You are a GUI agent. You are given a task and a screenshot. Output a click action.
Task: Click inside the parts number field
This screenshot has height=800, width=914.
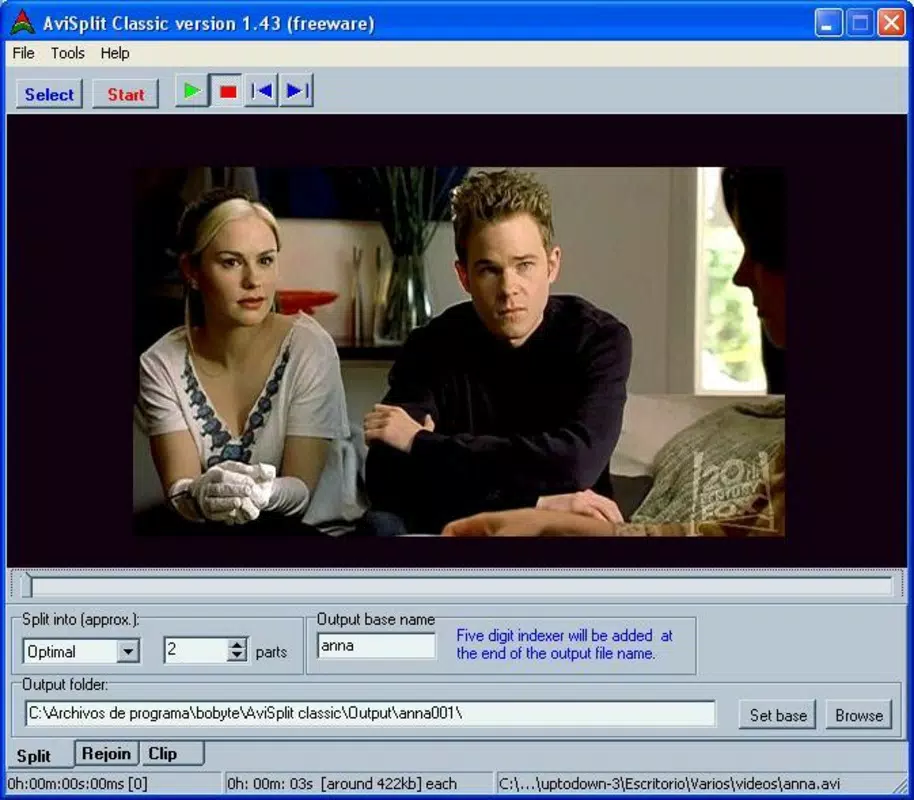(x=196, y=650)
